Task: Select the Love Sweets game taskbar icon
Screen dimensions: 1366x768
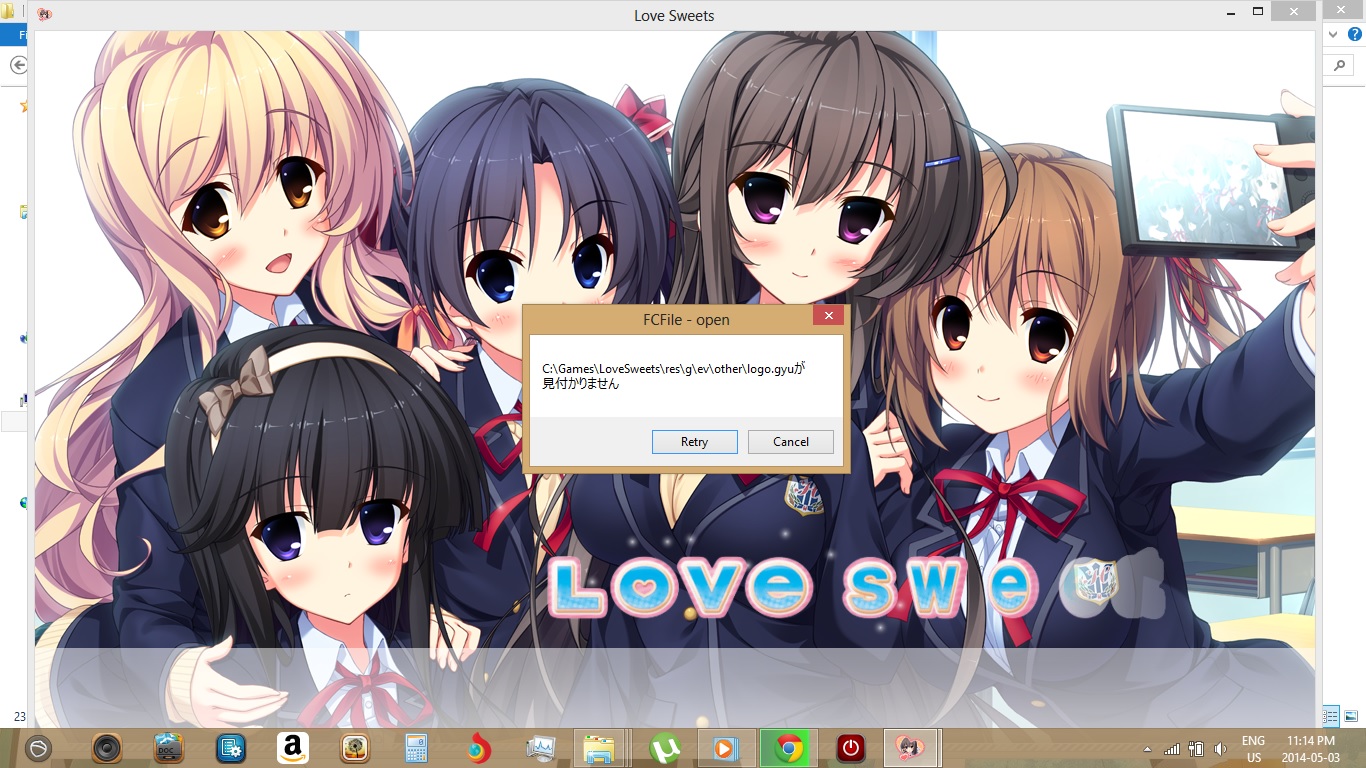Action: tap(910, 748)
